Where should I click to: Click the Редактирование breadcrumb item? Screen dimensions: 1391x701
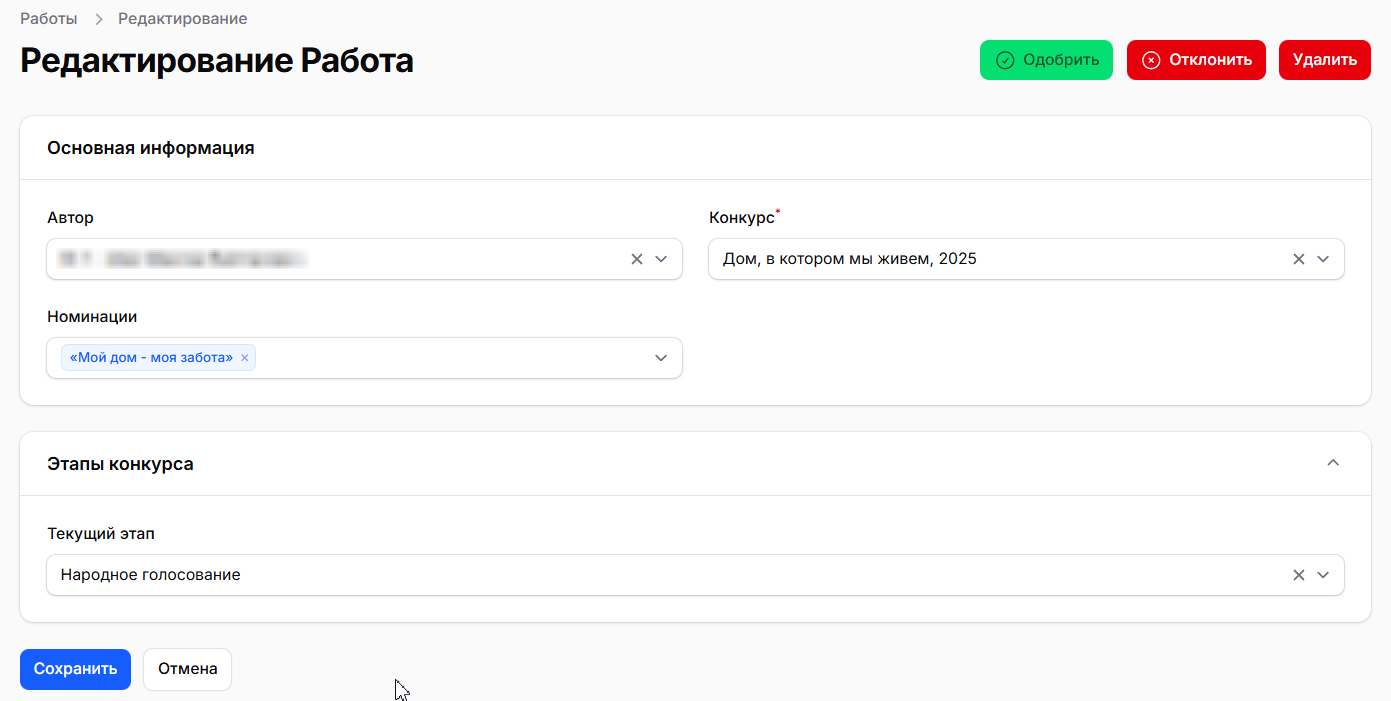click(x=183, y=19)
